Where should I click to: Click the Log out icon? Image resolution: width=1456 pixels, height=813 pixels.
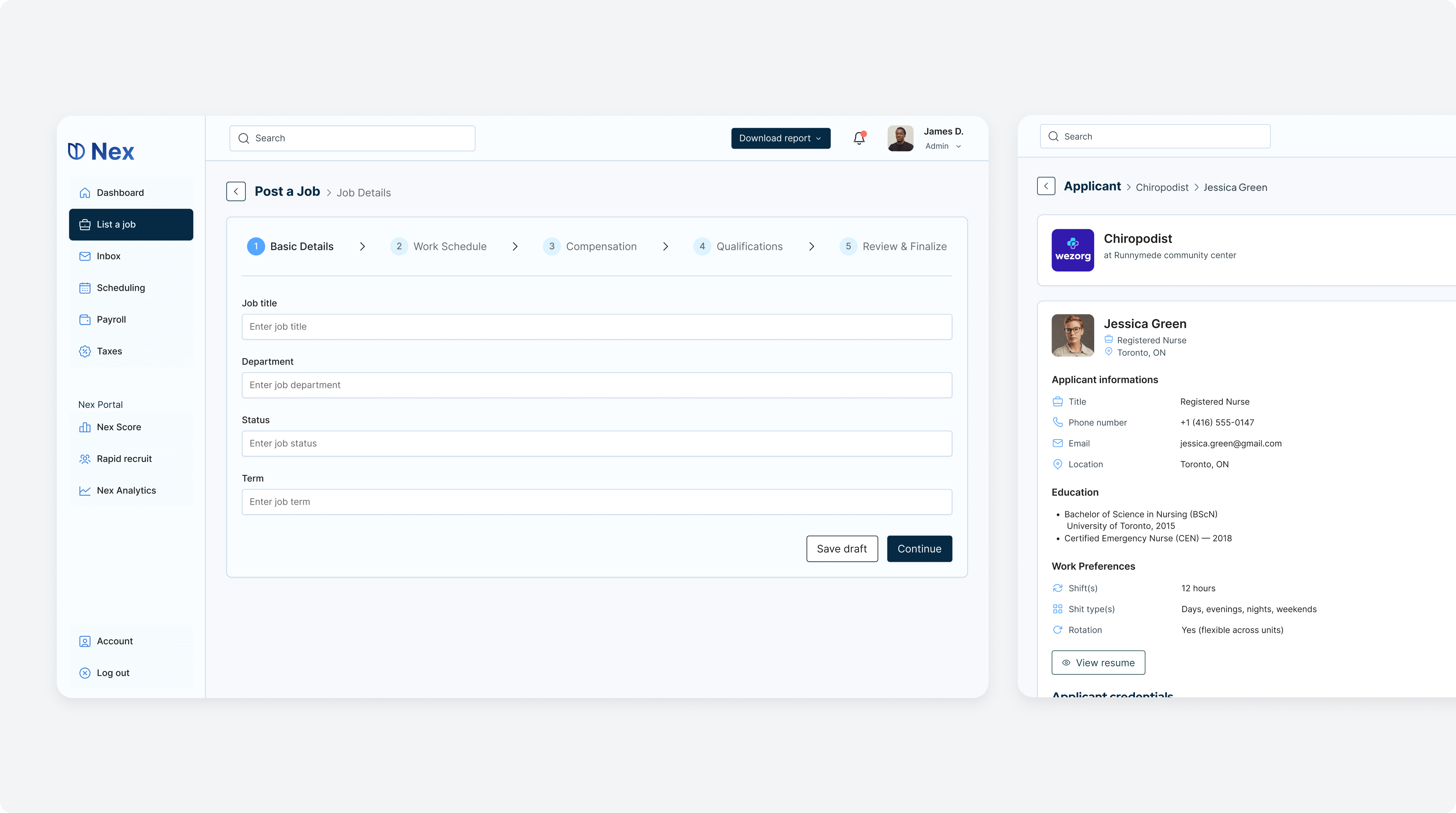85,672
